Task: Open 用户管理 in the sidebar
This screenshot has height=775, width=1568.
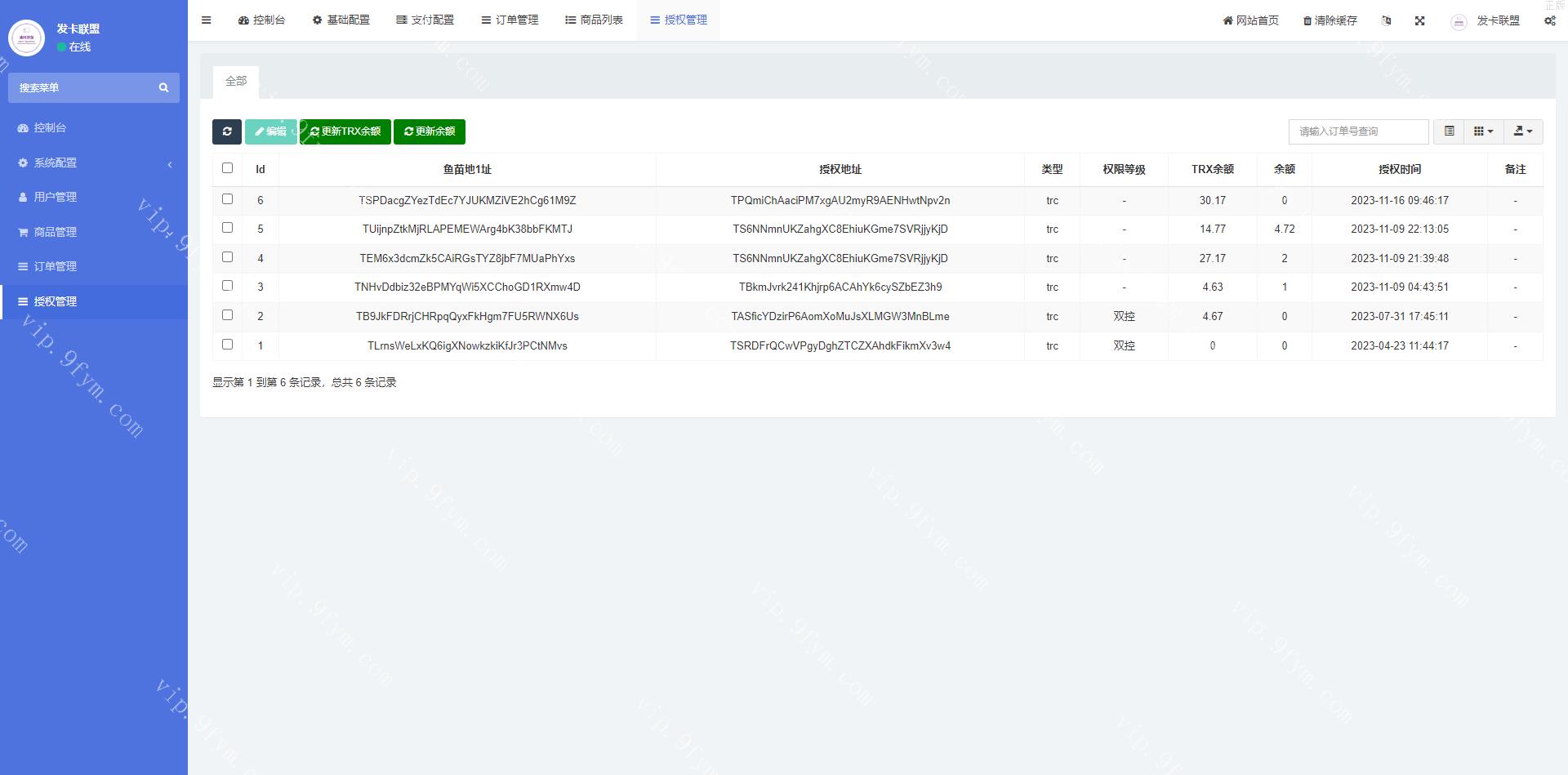Action: click(x=56, y=198)
